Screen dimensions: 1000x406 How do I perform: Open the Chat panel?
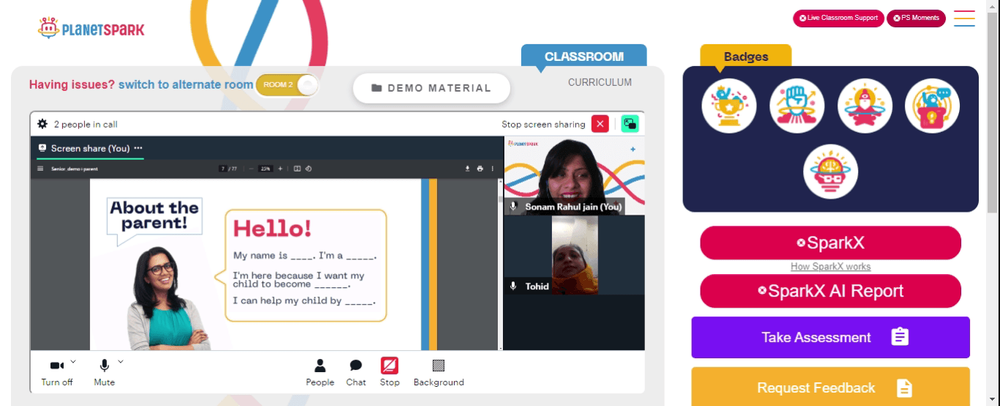356,372
